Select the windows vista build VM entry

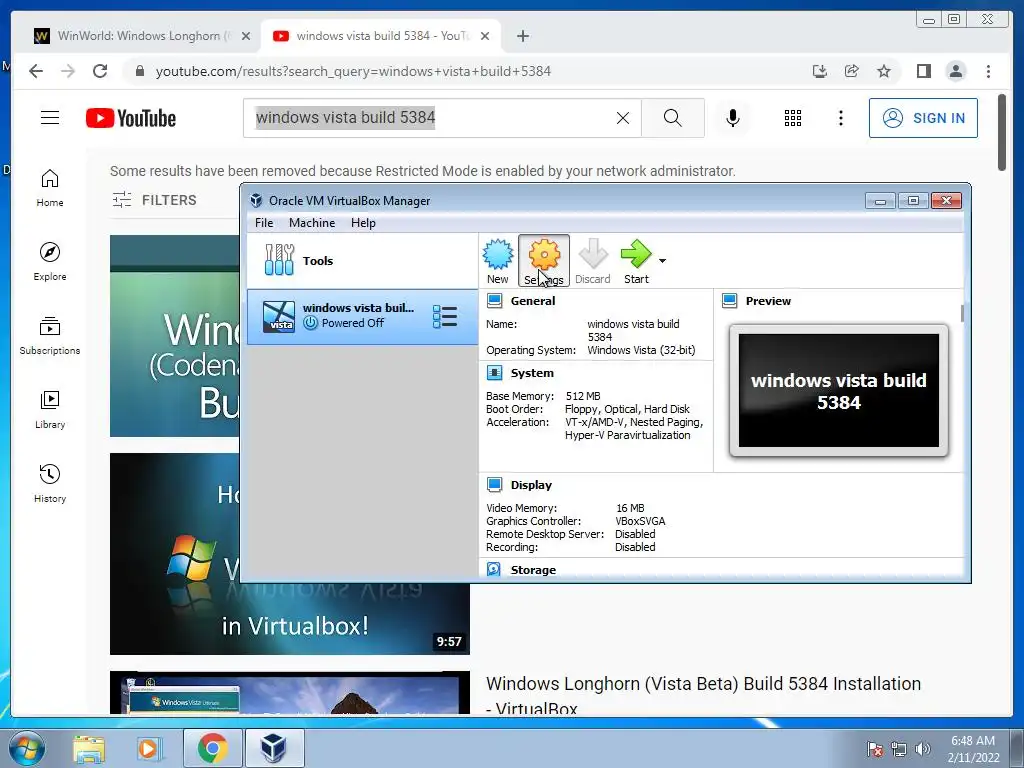coord(362,317)
